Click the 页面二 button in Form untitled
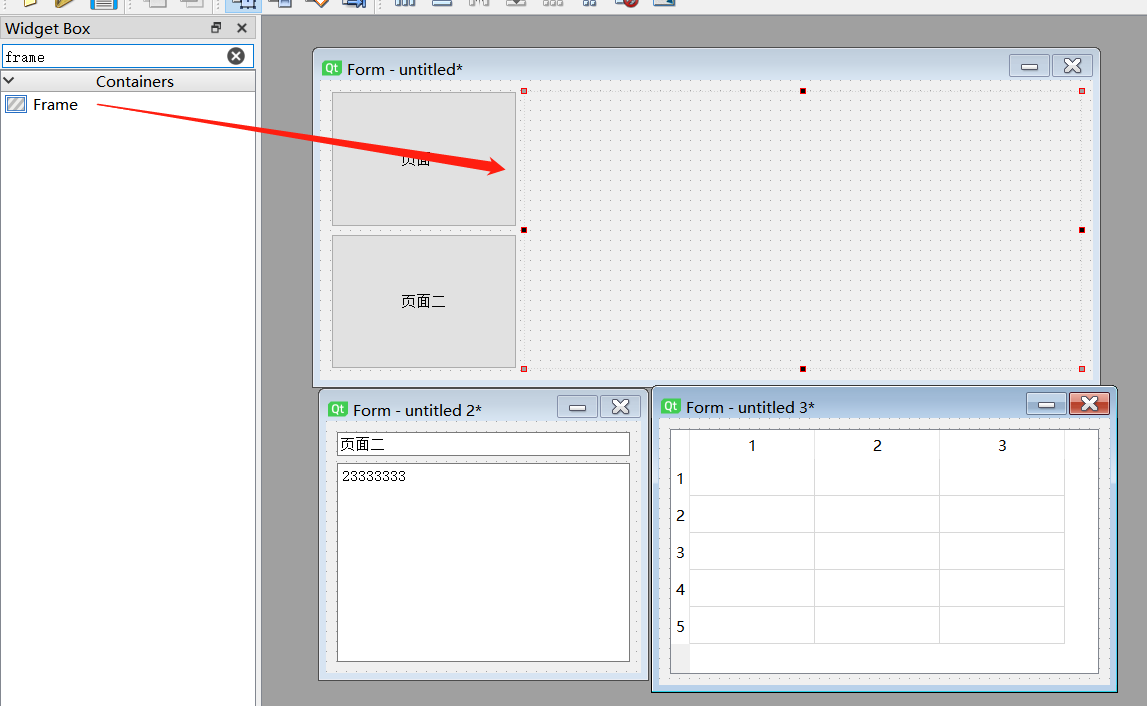Viewport: 1147px width, 706px height. coord(424,301)
